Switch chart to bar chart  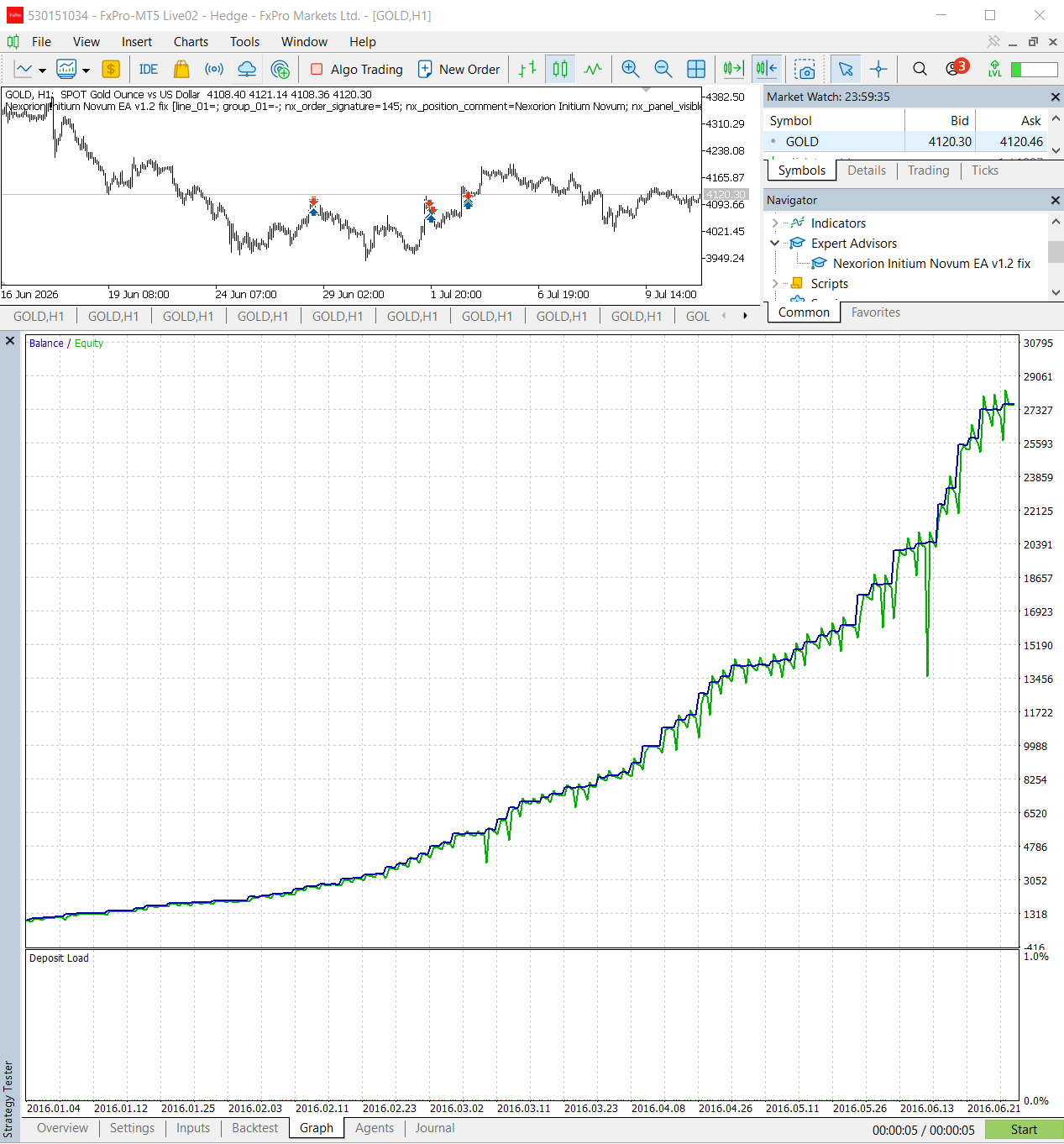[527, 70]
